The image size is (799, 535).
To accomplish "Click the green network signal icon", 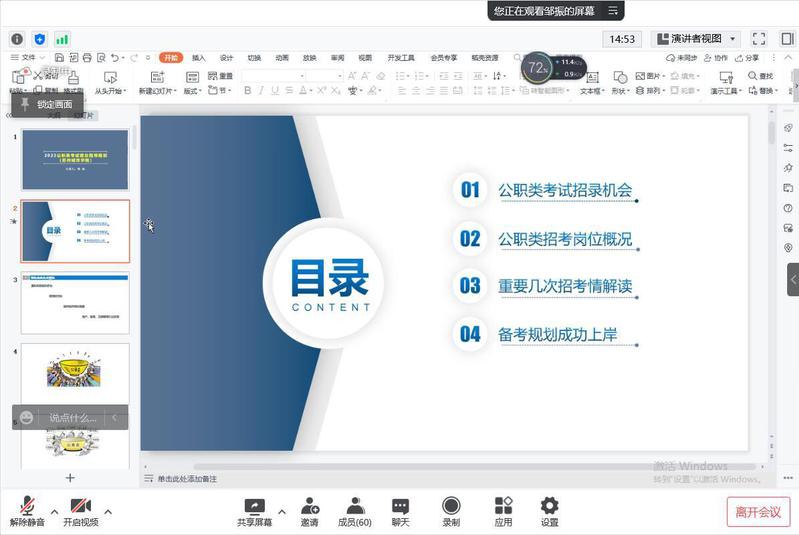I will 62,39.
